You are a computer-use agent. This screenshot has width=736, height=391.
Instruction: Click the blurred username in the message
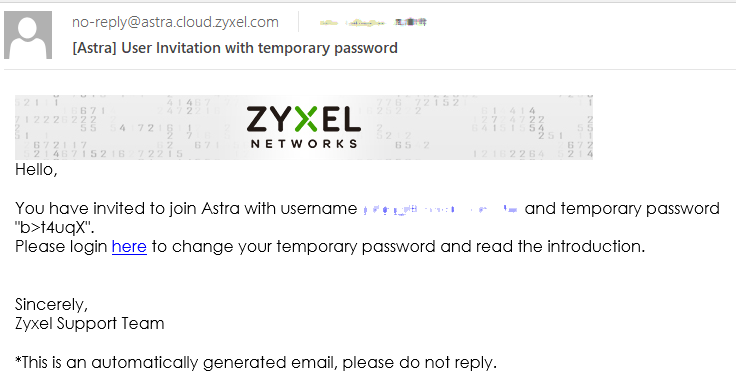click(440, 209)
